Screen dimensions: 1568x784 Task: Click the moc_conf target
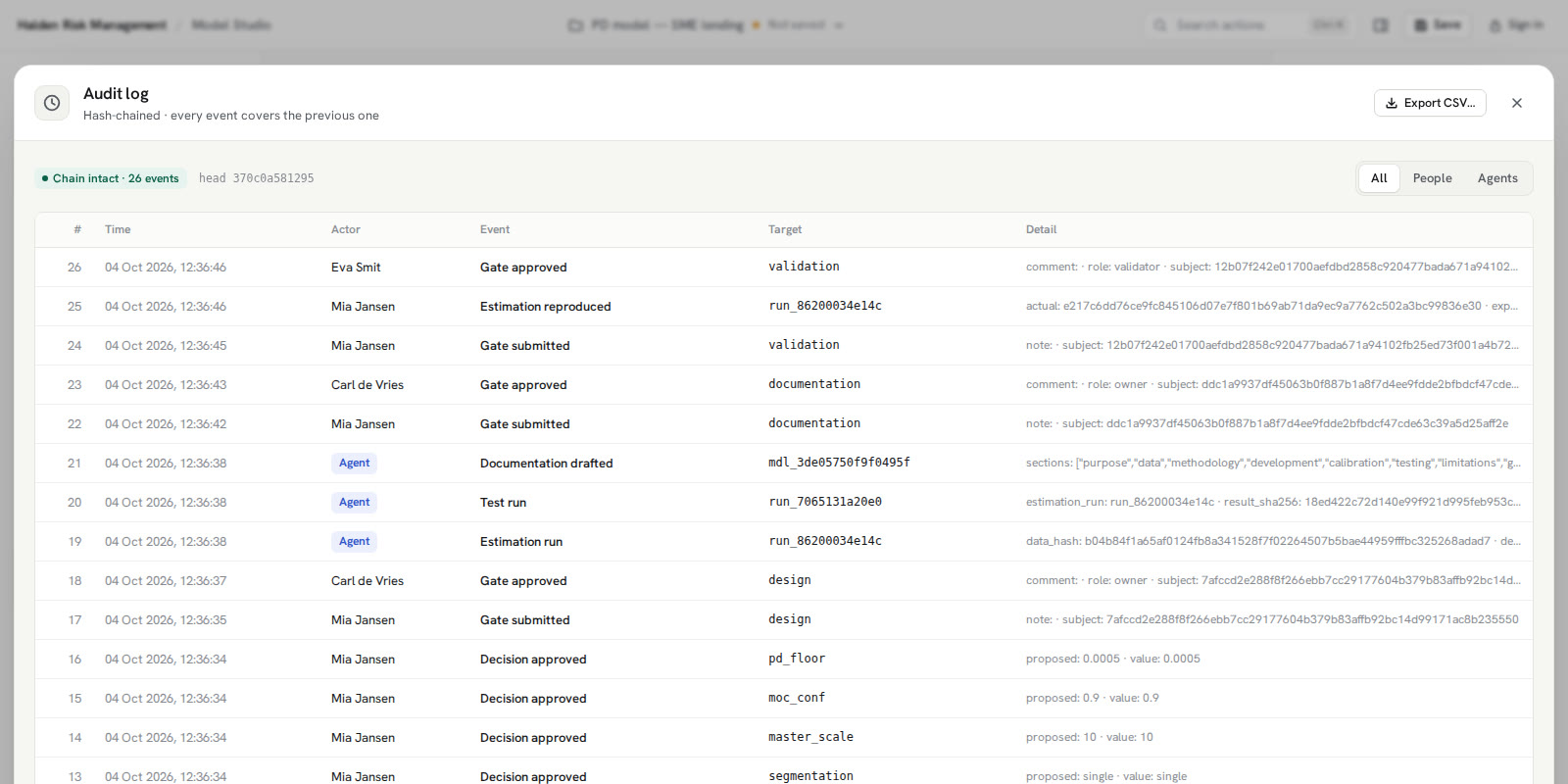click(797, 698)
